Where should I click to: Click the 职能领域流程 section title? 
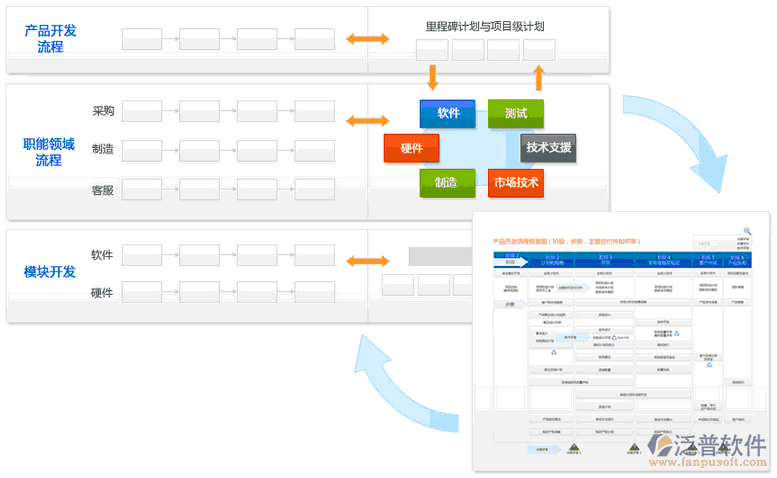pos(49,152)
